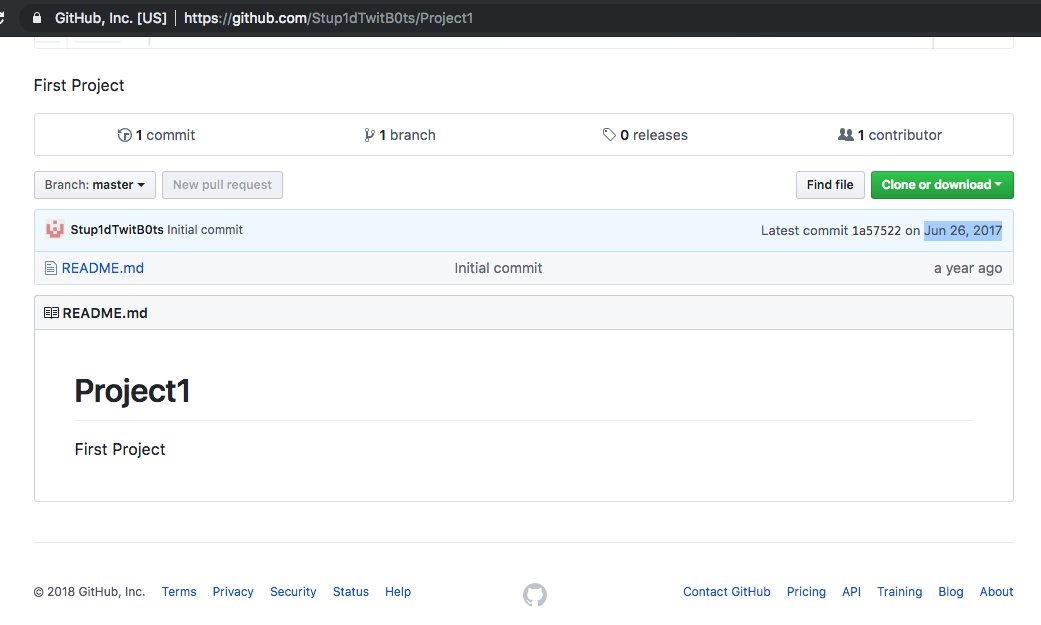Open the 1 commit tab
The width and height of the screenshot is (1041, 625).
(x=157, y=135)
